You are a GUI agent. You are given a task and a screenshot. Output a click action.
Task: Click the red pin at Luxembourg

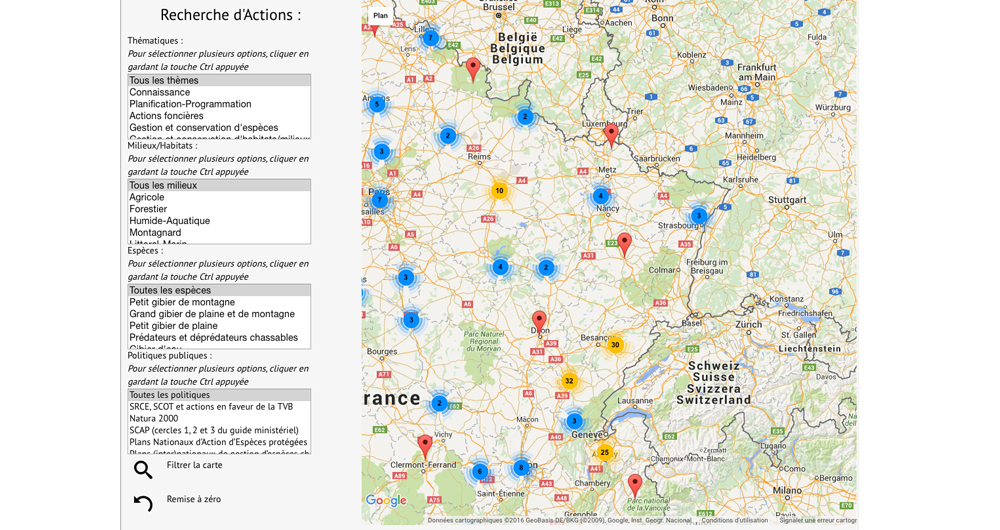click(611, 136)
